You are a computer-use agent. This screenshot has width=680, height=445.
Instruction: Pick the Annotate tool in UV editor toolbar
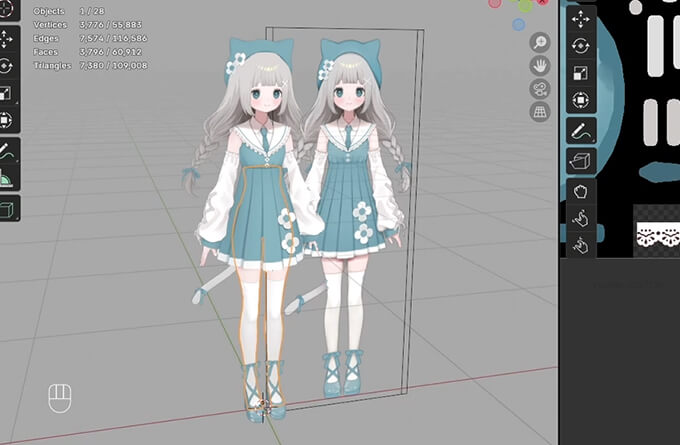(581, 131)
